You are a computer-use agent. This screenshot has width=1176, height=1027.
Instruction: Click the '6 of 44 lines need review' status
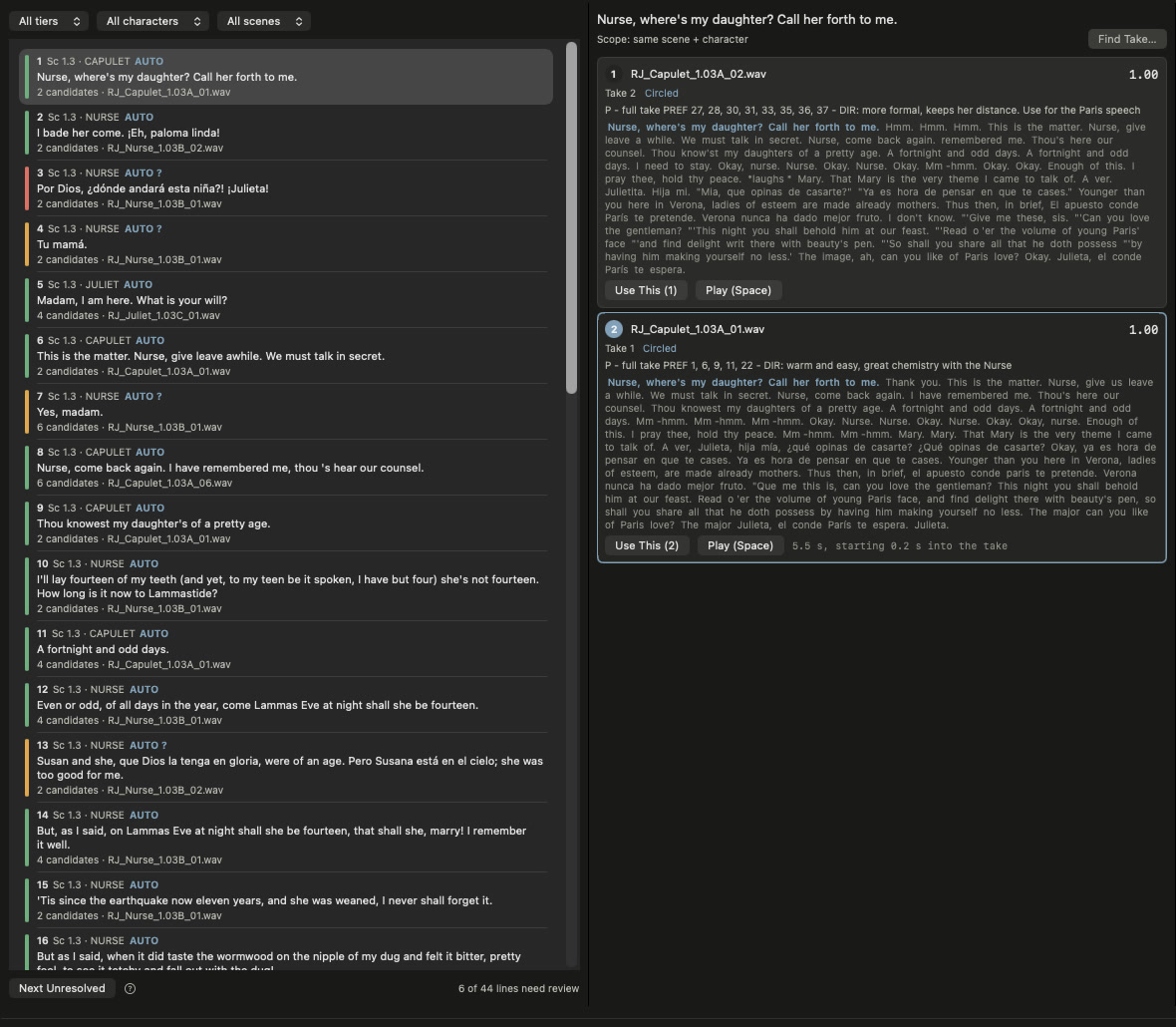point(518,988)
